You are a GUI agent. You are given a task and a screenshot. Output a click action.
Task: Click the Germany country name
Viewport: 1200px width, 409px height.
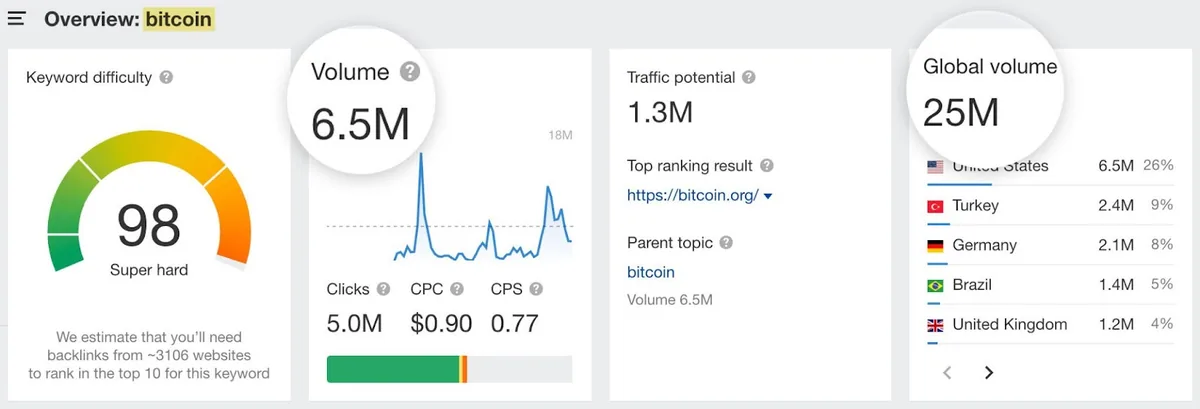point(984,245)
